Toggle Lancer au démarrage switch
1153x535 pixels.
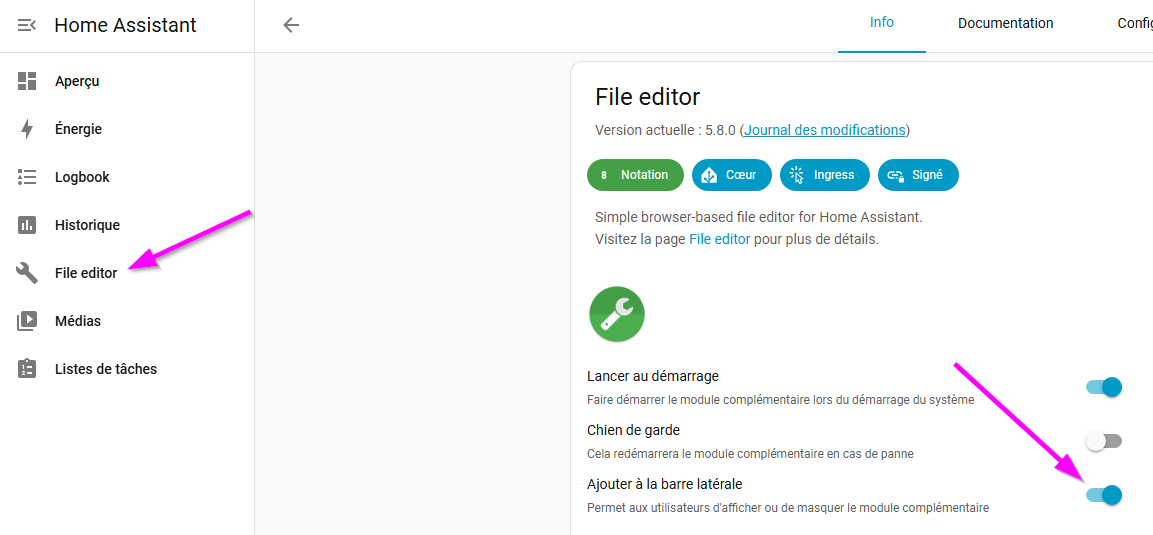pos(1104,387)
